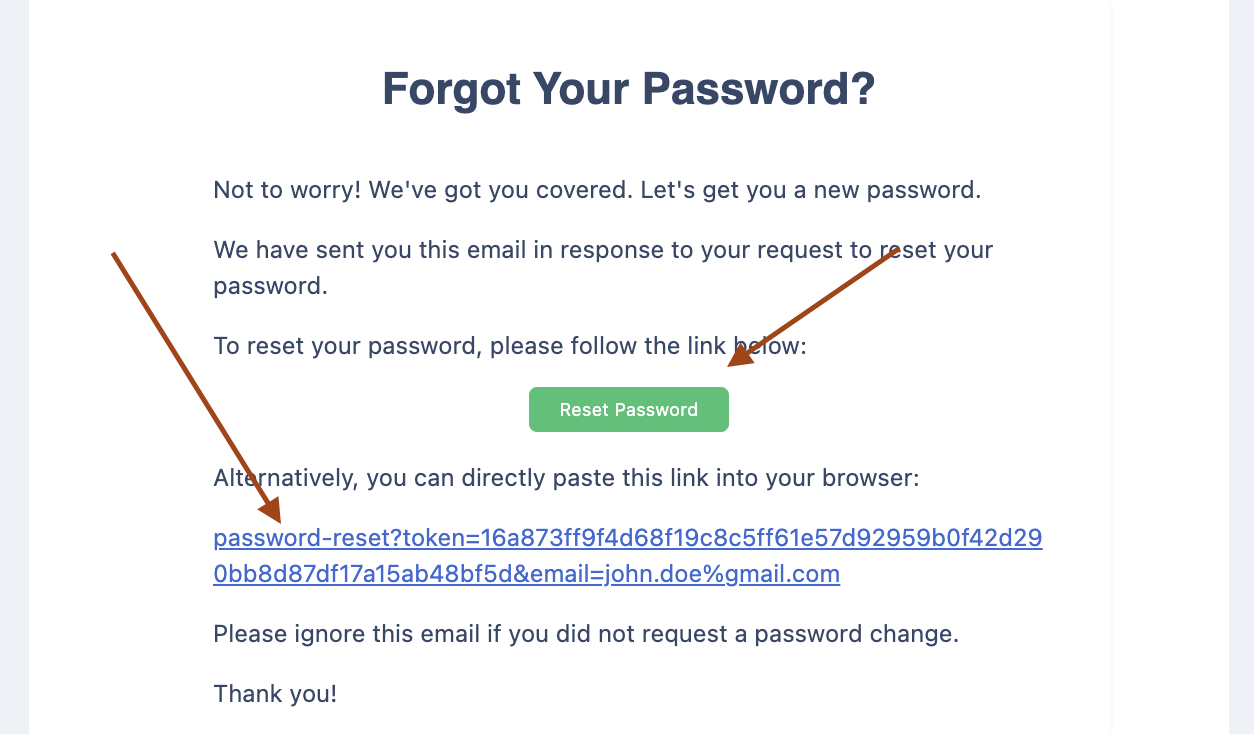Screen dimensions: 1254x734
Task: Click the green Reset Password button
Action: point(628,410)
